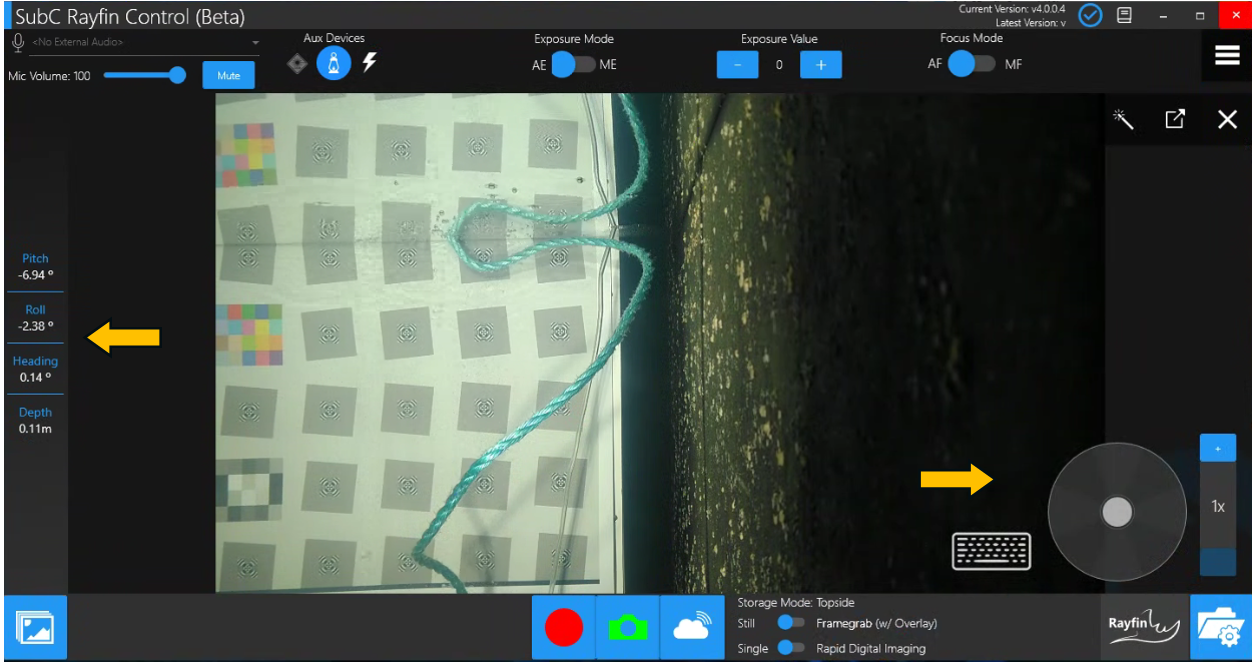The width and height of the screenshot is (1259, 664).
Task: Toggle Still Framegrab with Overlay switch
Action: [x=790, y=623]
